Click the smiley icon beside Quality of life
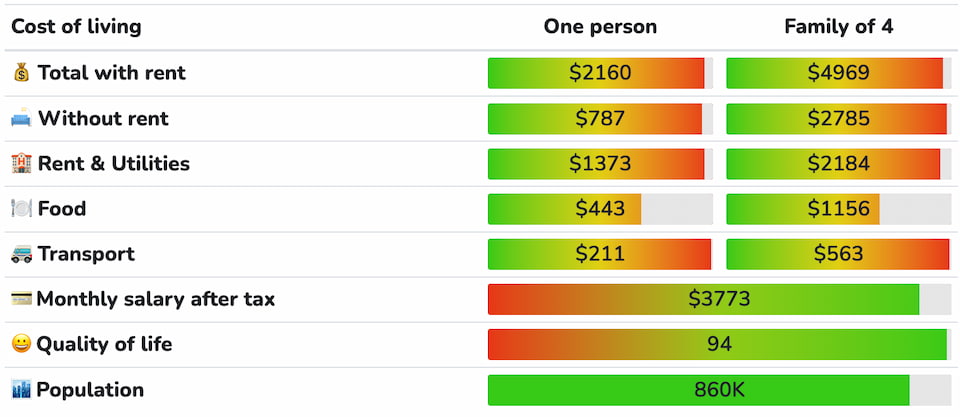Image resolution: width=960 pixels, height=417 pixels. [21, 344]
